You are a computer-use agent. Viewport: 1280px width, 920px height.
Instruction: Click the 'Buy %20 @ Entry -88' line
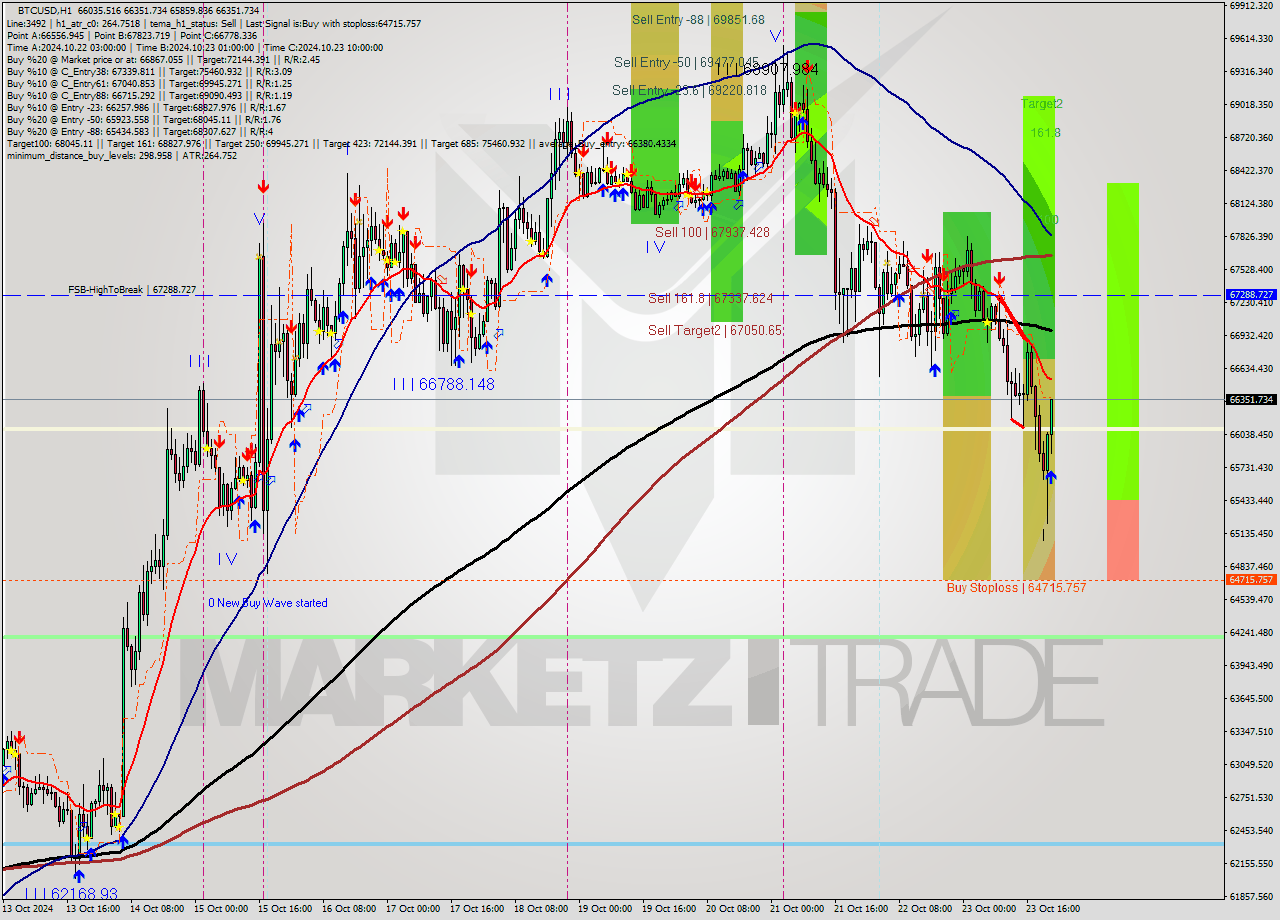[x=139, y=131]
